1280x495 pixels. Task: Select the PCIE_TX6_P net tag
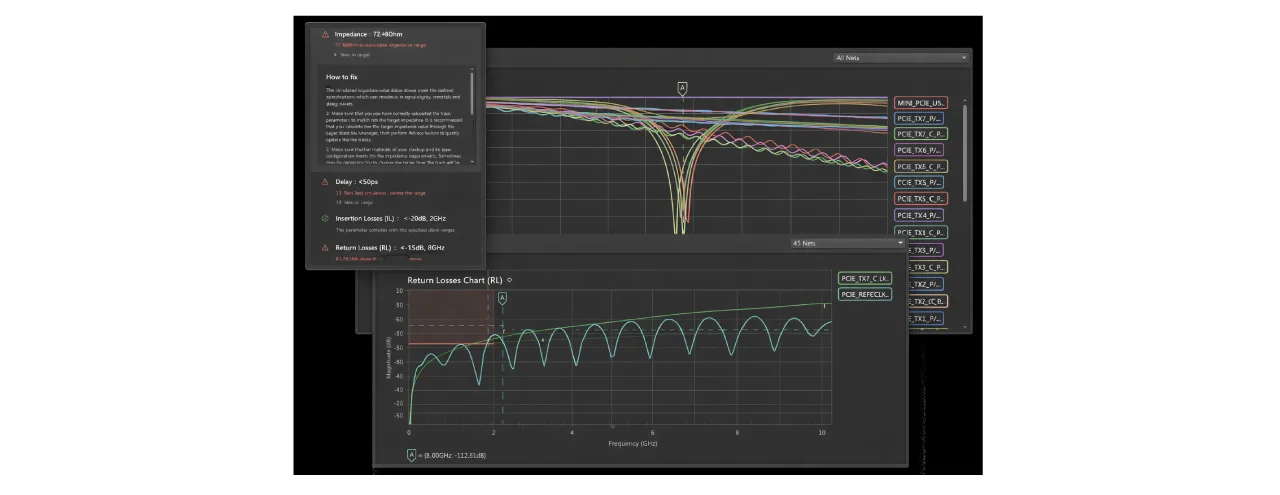coord(920,150)
